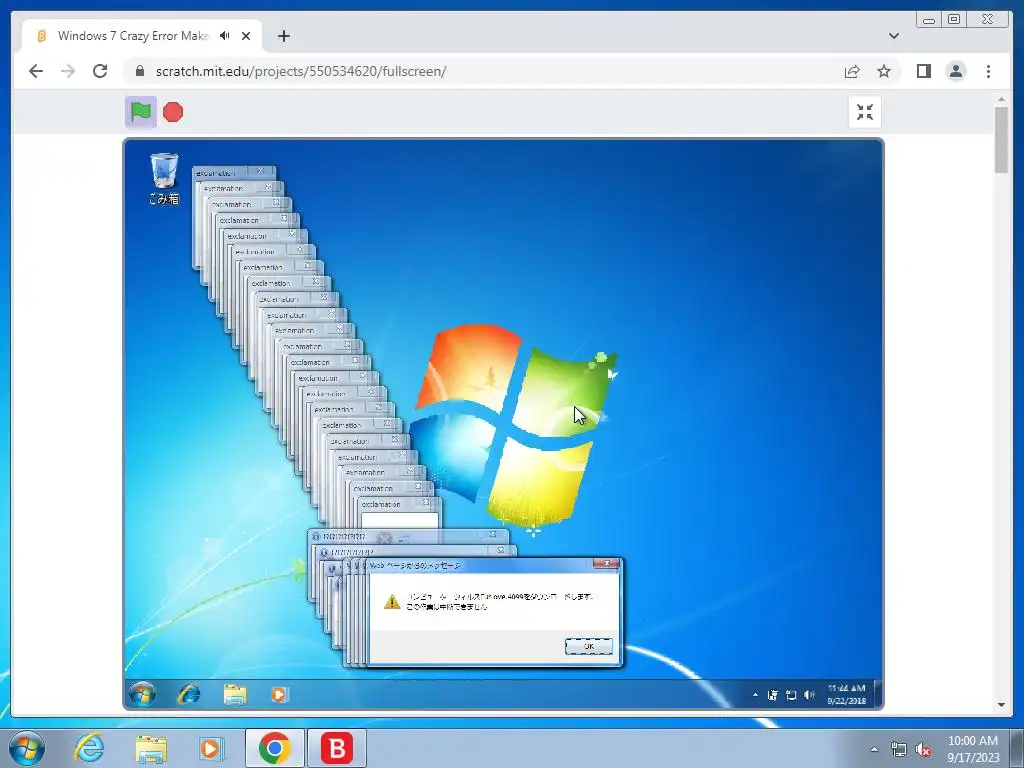Click the padlock site info icon
Viewport: 1024px width, 768px height.
coord(139,71)
